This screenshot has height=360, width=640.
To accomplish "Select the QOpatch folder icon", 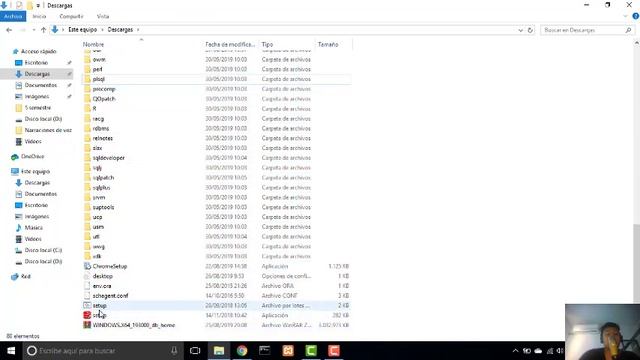I will (x=87, y=98).
